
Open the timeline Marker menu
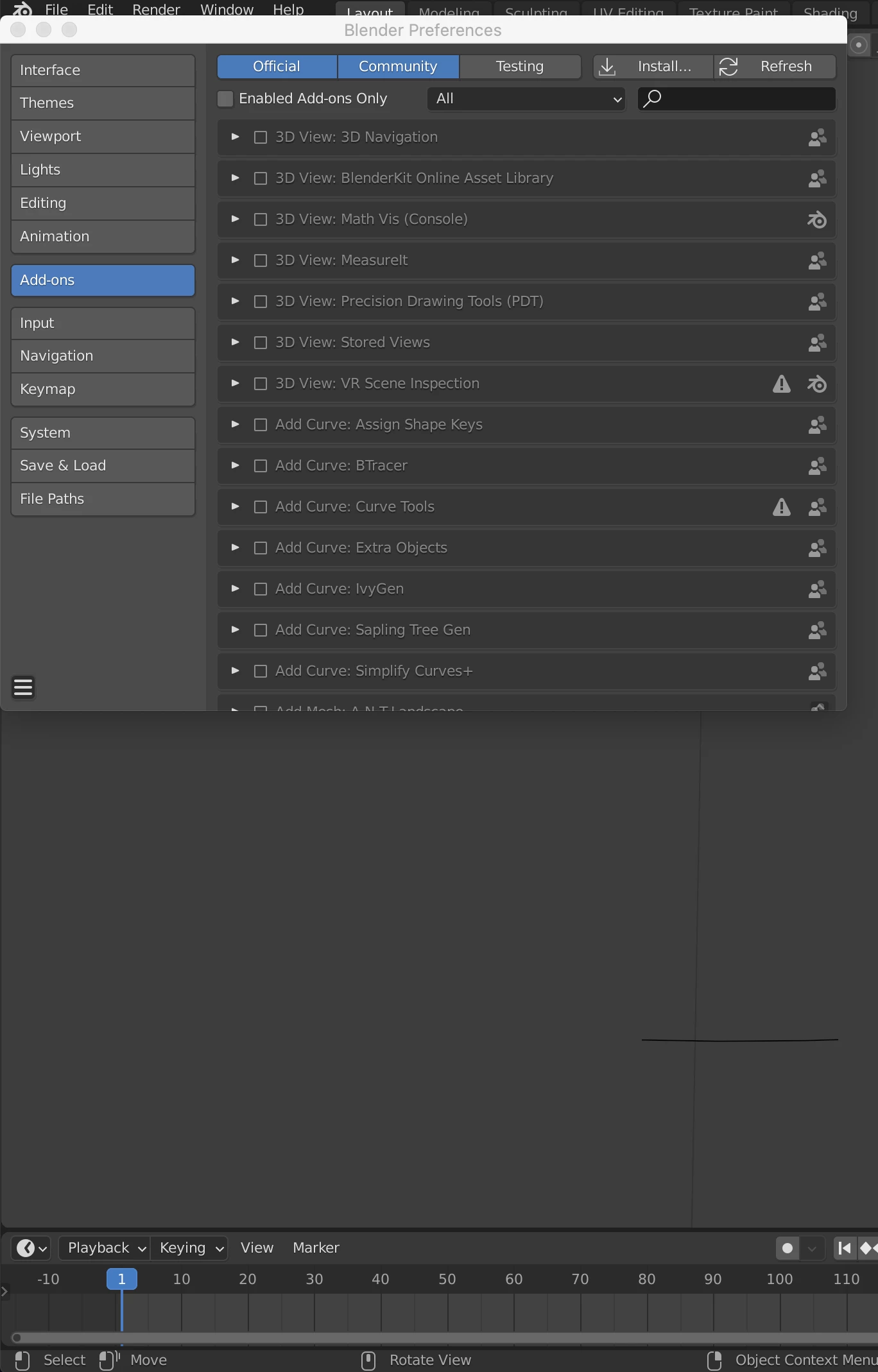tap(316, 1248)
